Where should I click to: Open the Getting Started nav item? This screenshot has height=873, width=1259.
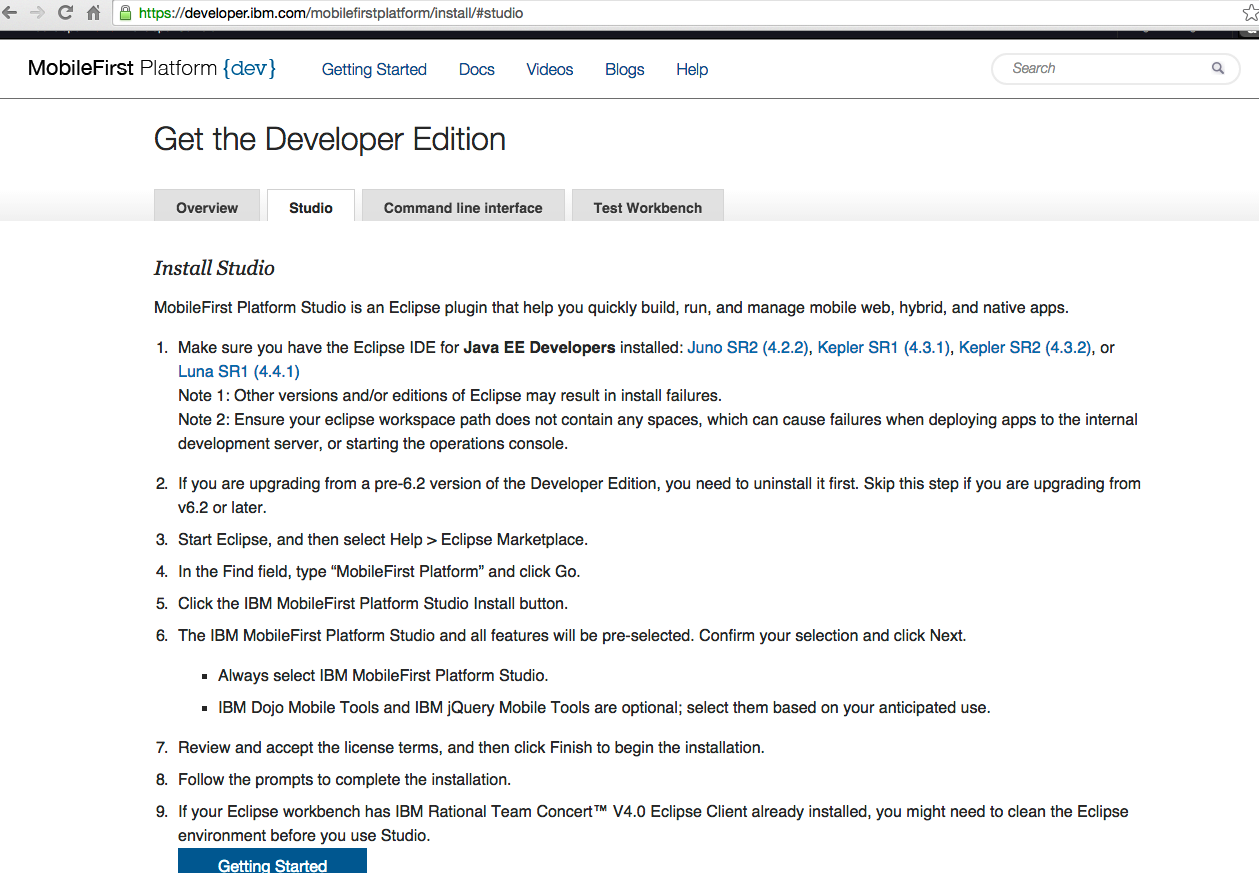pos(374,69)
